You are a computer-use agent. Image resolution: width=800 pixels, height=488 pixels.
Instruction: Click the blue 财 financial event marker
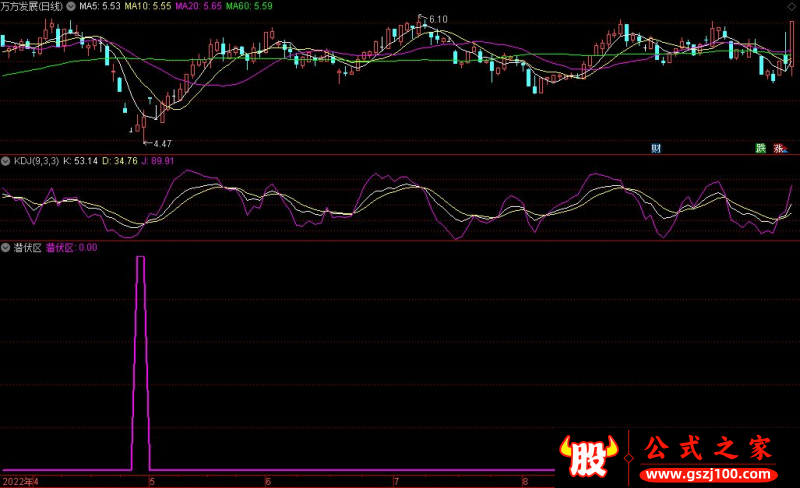[656, 149]
